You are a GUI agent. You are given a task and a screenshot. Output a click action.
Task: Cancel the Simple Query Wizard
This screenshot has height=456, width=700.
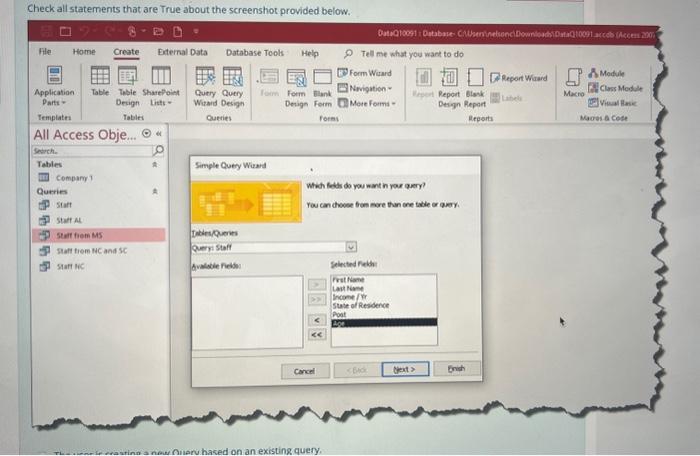point(305,371)
